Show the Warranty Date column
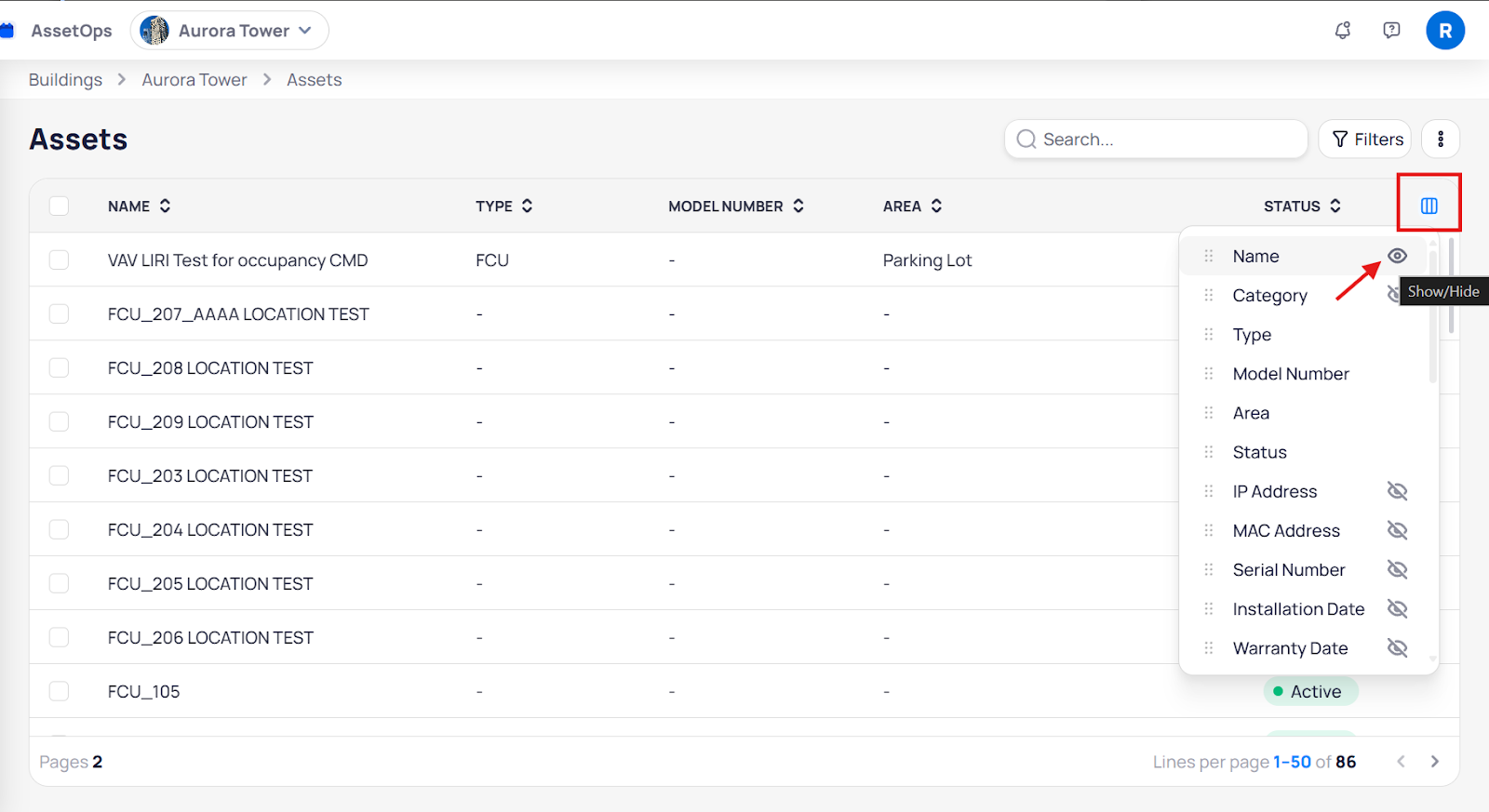This screenshot has width=1489, height=812. pos(1397,648)
